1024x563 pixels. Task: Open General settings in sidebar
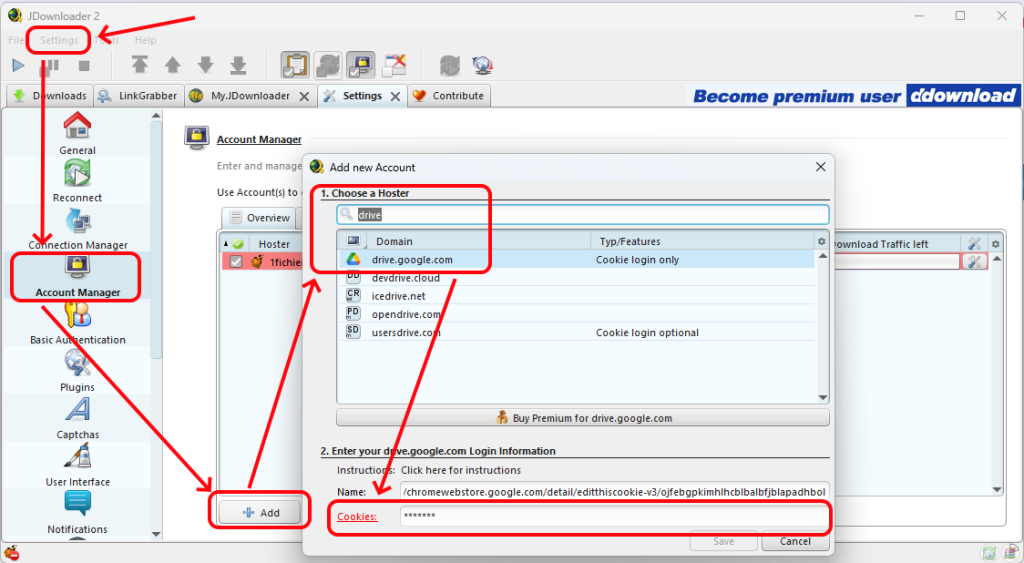click(x=77, y=133)
